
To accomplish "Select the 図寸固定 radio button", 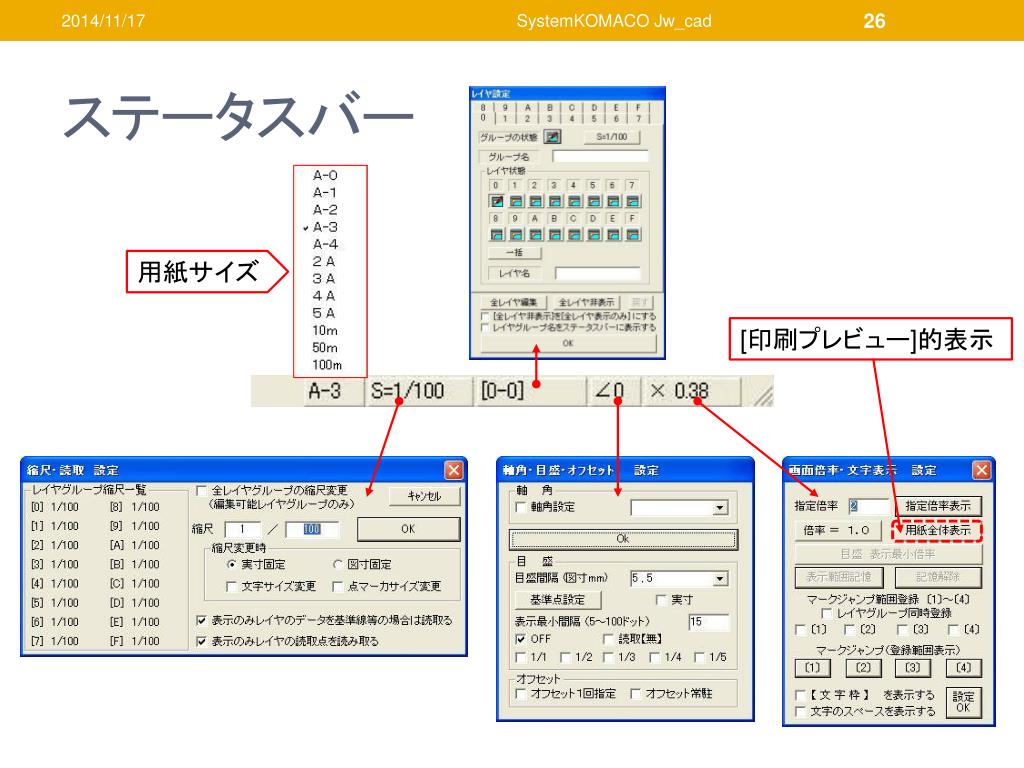I will 338,565.
